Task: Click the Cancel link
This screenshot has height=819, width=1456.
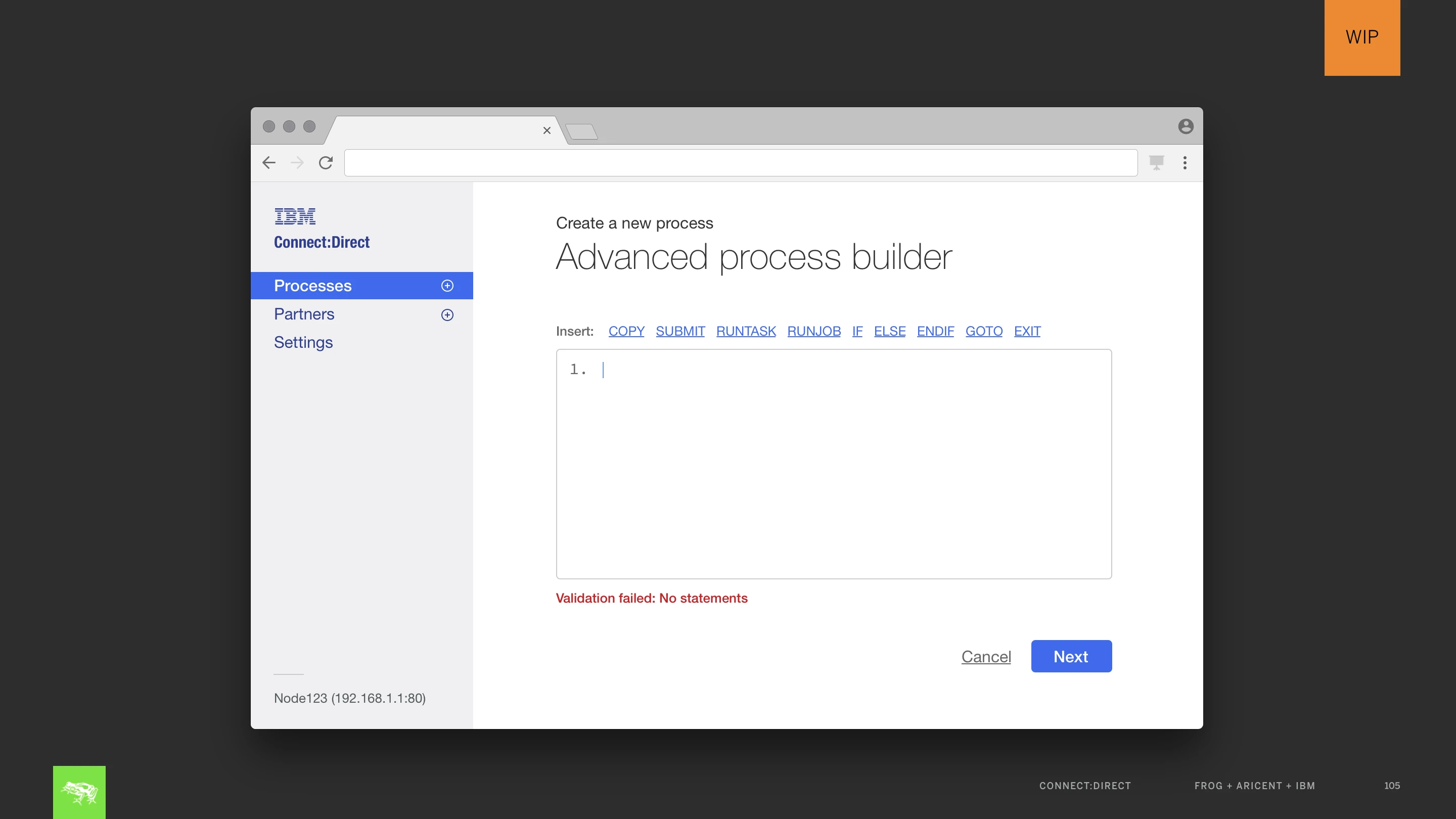Action: (x=986, y=656)
